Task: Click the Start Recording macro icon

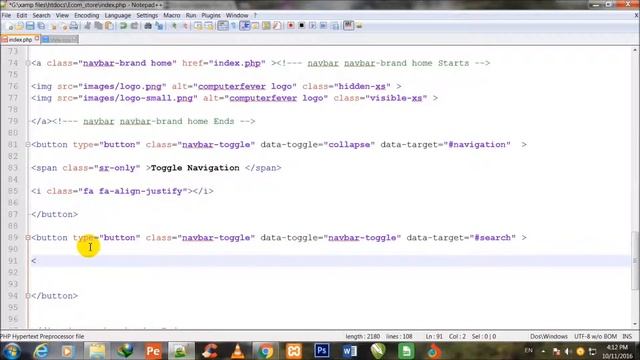Action: pyautogui.click(x=291, y=26)
